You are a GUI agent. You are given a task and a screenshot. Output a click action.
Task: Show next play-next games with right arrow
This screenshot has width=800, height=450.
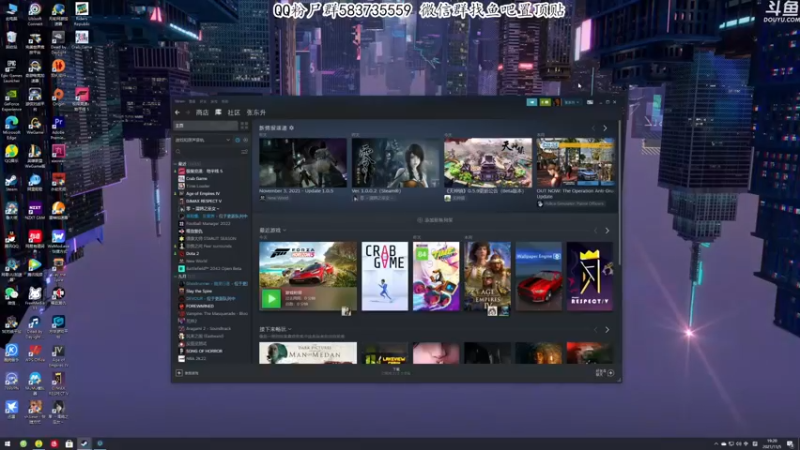click(607, 330)
